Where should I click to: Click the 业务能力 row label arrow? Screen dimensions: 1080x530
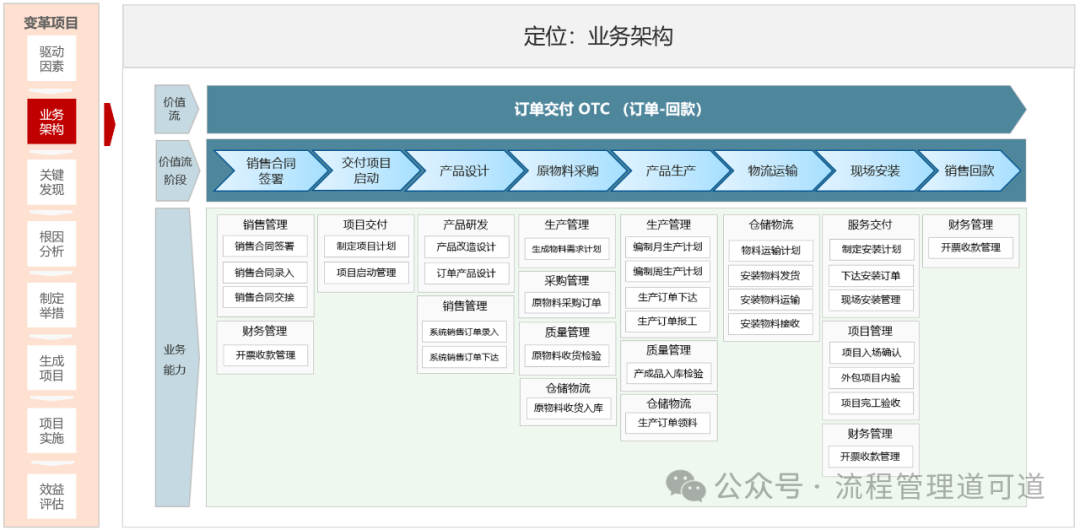(176, 358)
